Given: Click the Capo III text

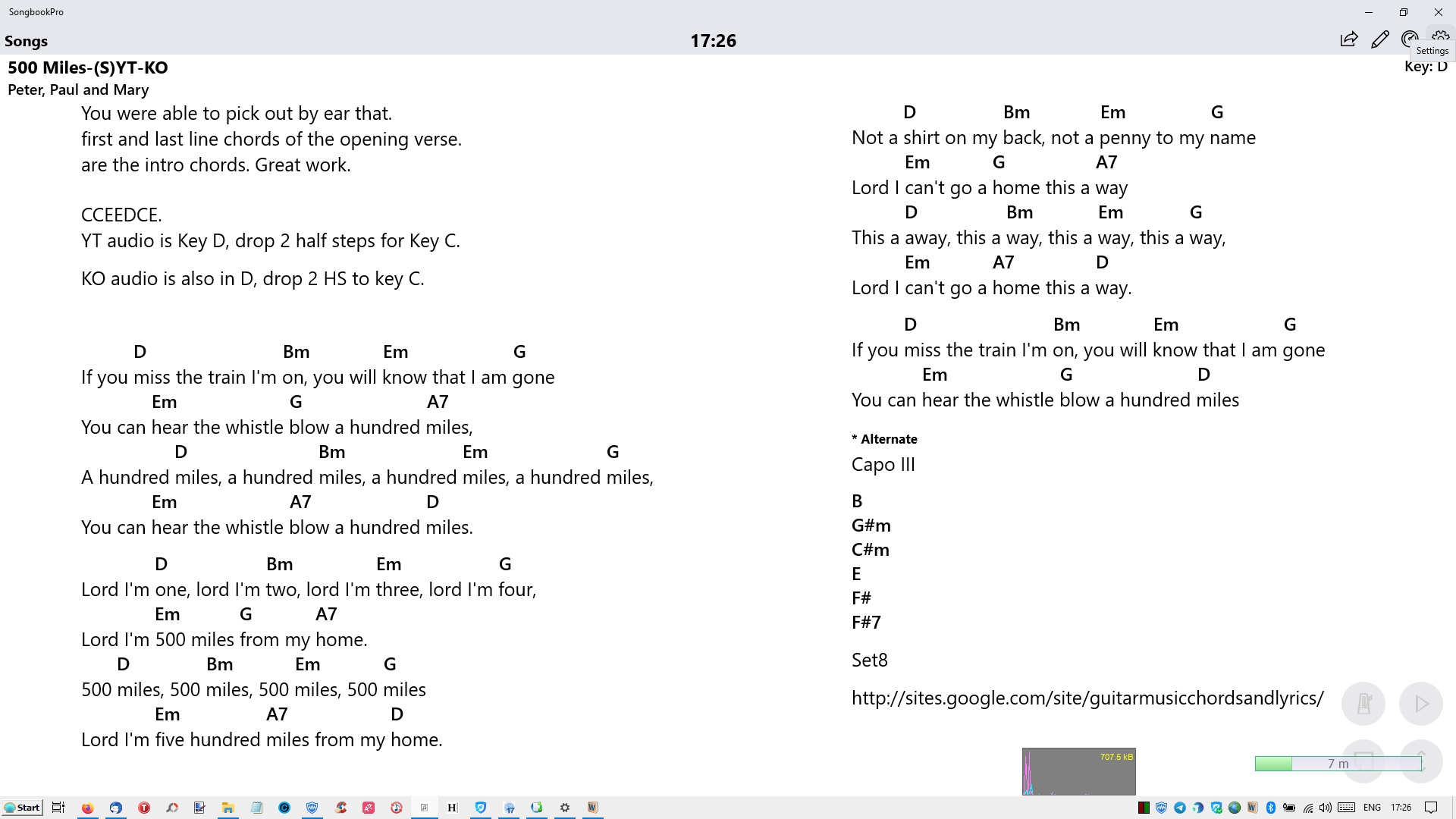Looking at the screenshot, I should coord(883,465).
